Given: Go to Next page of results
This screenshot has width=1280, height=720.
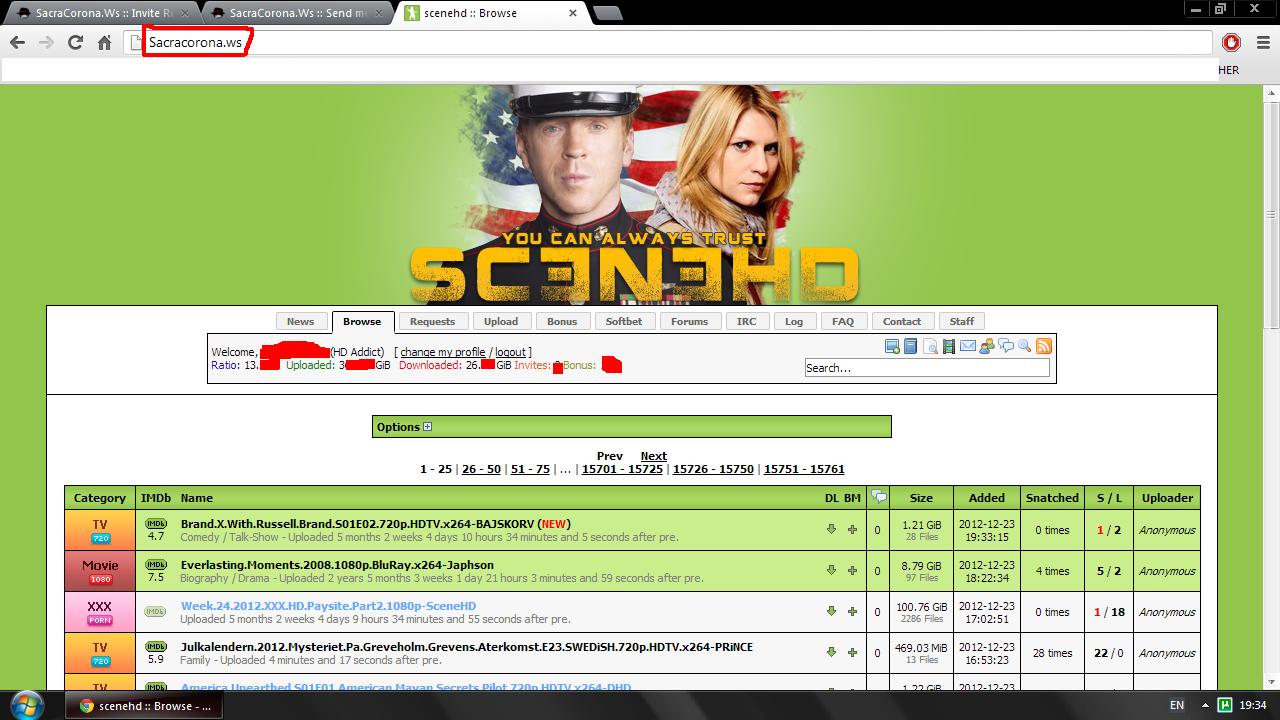Looking at the screenshot, I should (x=653, y=456).
